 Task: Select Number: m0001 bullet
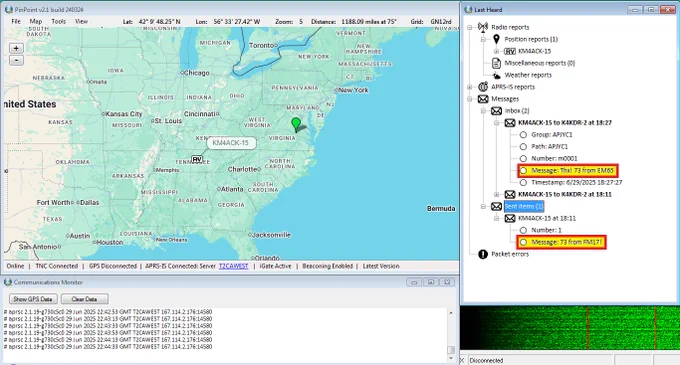523,159
